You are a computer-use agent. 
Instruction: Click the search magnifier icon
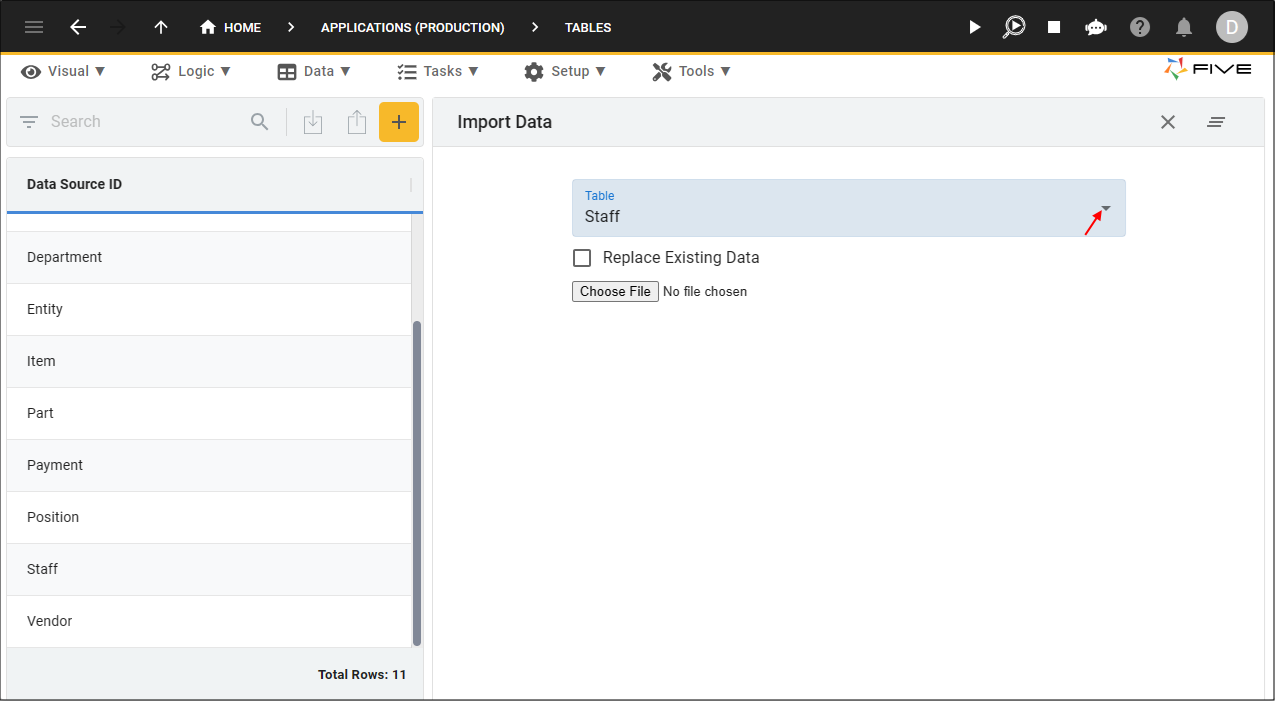(260, 122)
